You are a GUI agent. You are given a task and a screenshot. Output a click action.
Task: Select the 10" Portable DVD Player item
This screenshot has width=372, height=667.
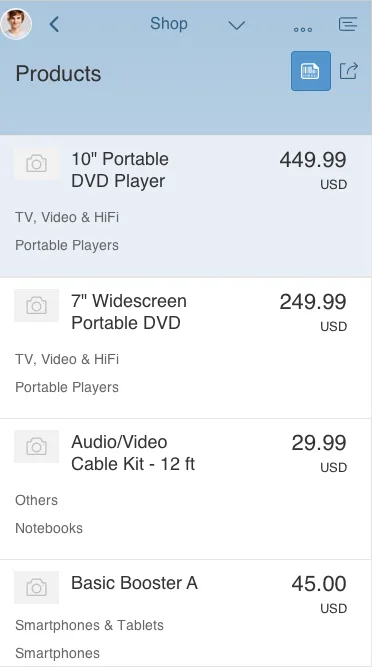186,206
